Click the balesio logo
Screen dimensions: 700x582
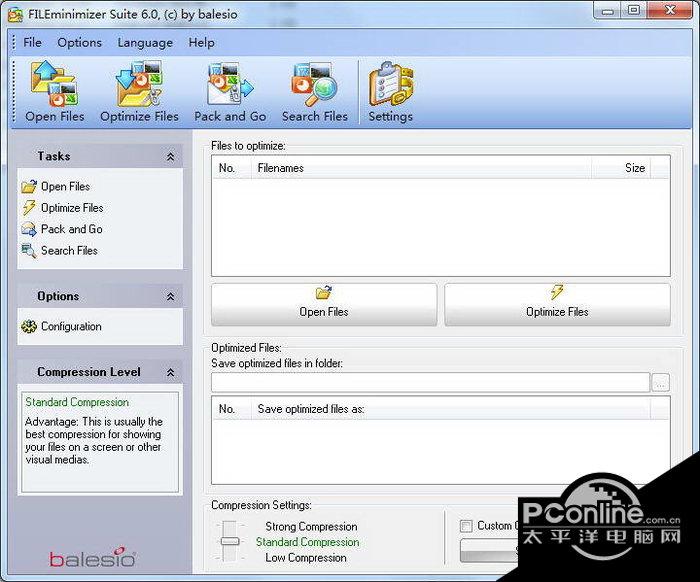click(x=92, y=557)
